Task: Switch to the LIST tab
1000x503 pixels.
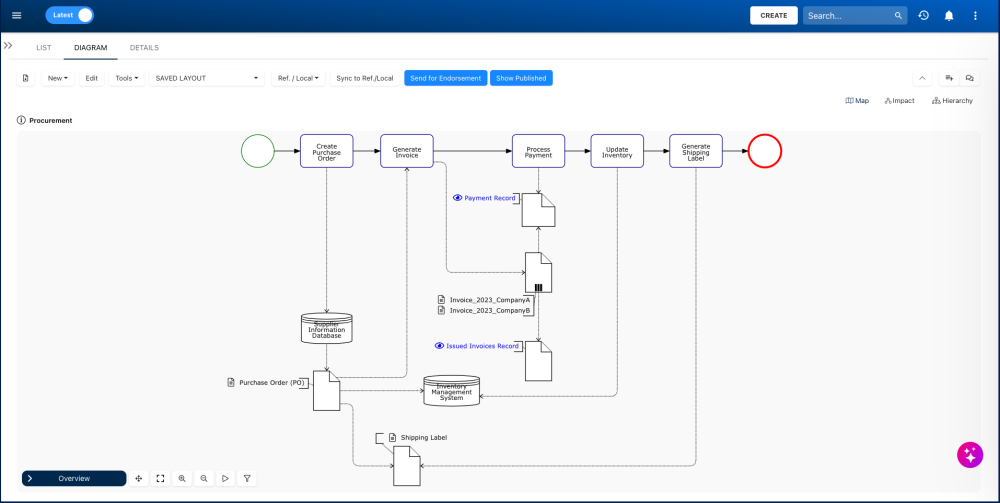Action: [x=44, y=48]
